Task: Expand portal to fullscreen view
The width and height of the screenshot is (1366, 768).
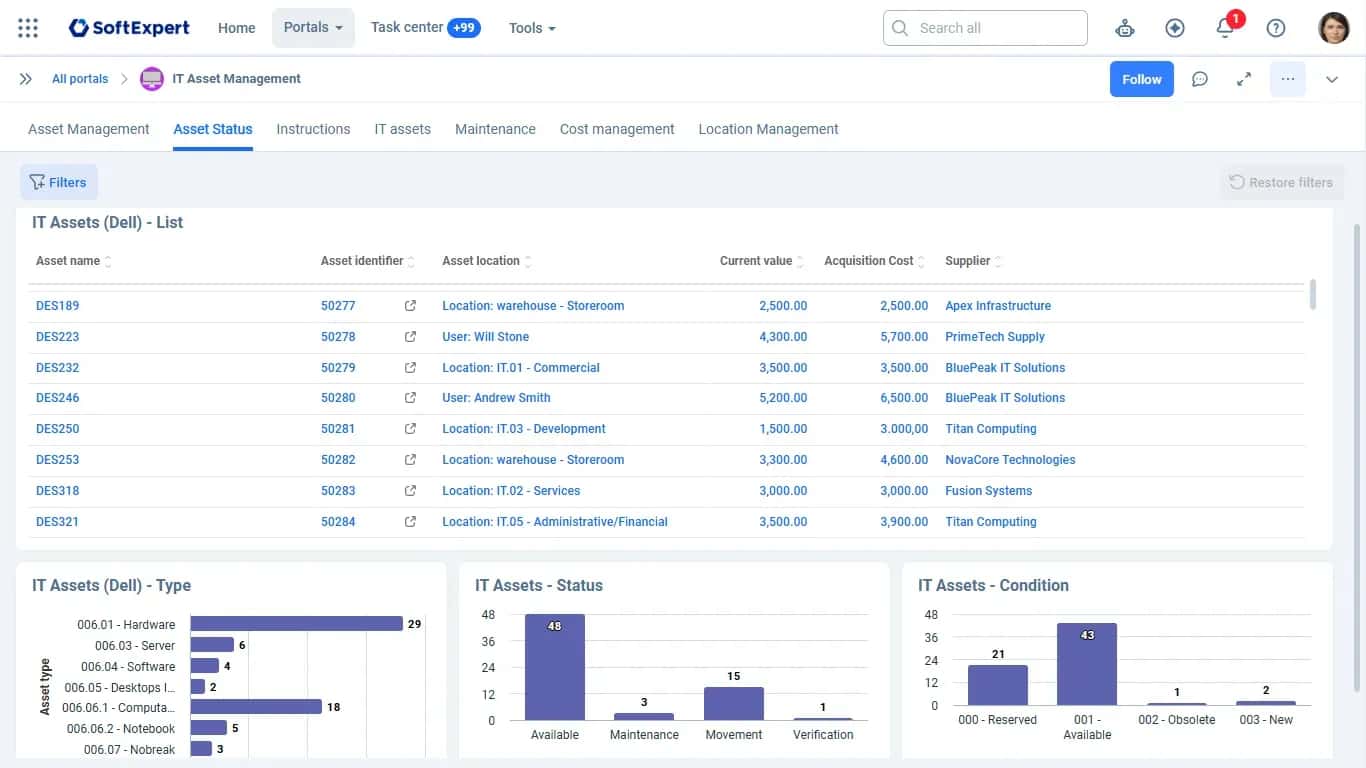Action: pyautogui.click(x=1244, y=79)
